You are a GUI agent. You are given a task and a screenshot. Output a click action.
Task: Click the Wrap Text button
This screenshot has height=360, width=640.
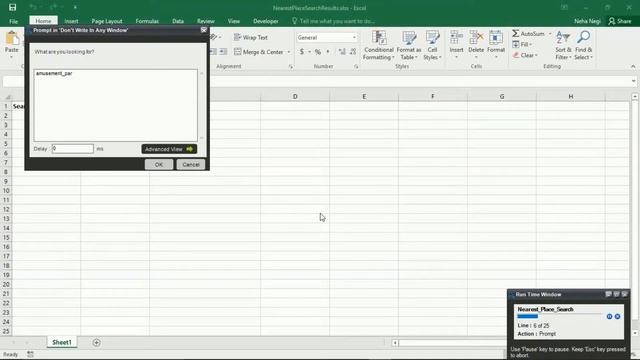[x=251, y=37]
